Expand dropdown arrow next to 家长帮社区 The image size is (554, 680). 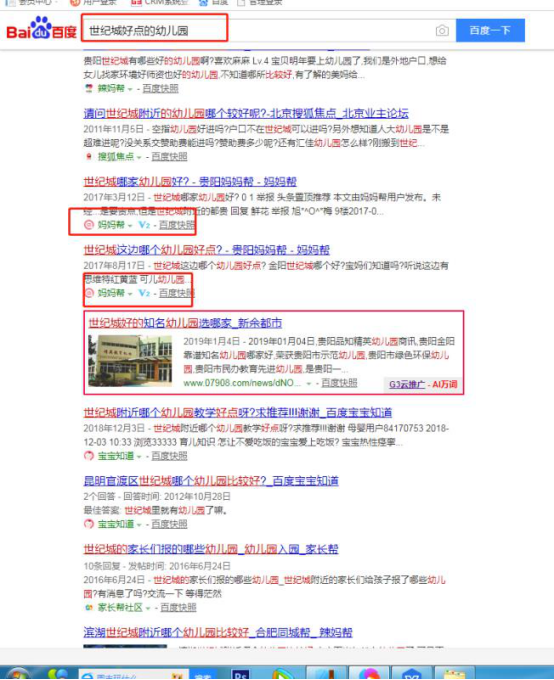coord(148,608)
